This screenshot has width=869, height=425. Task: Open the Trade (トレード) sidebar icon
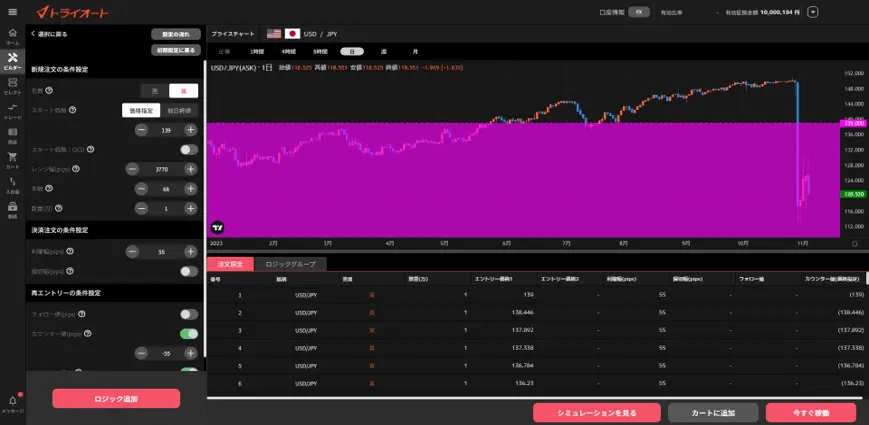pyautogui.click(x=12, y=108)
